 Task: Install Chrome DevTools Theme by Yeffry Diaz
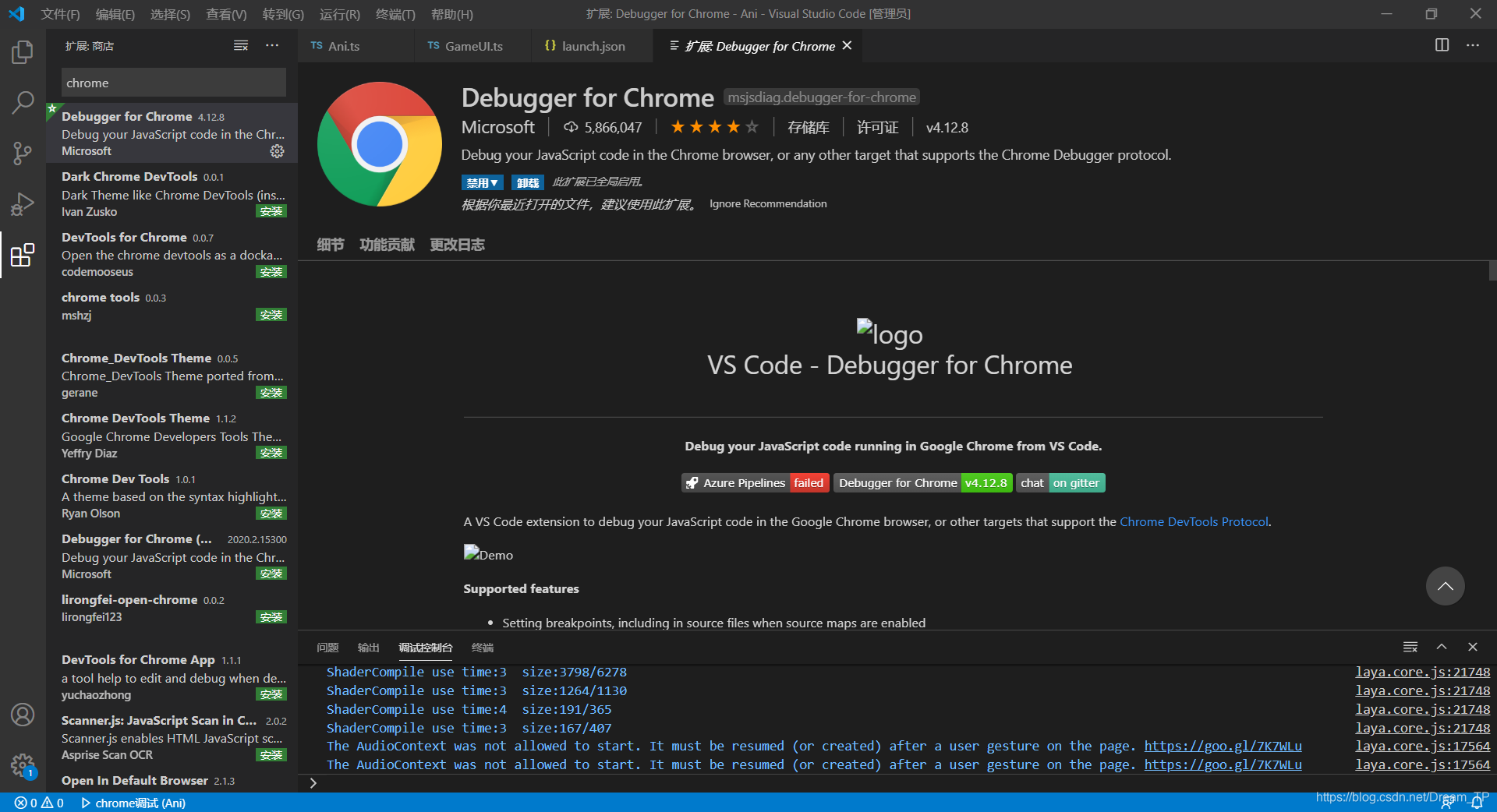point(271,453)
